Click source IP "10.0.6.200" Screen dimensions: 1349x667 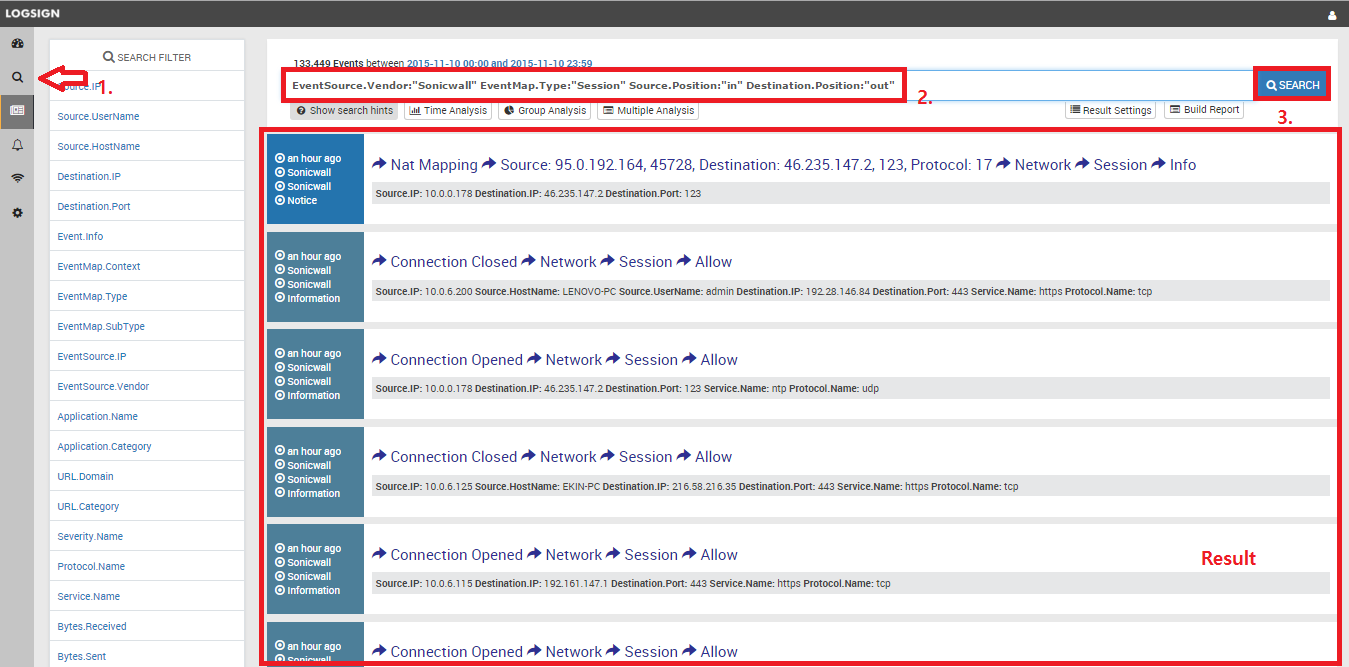(447, 291)
